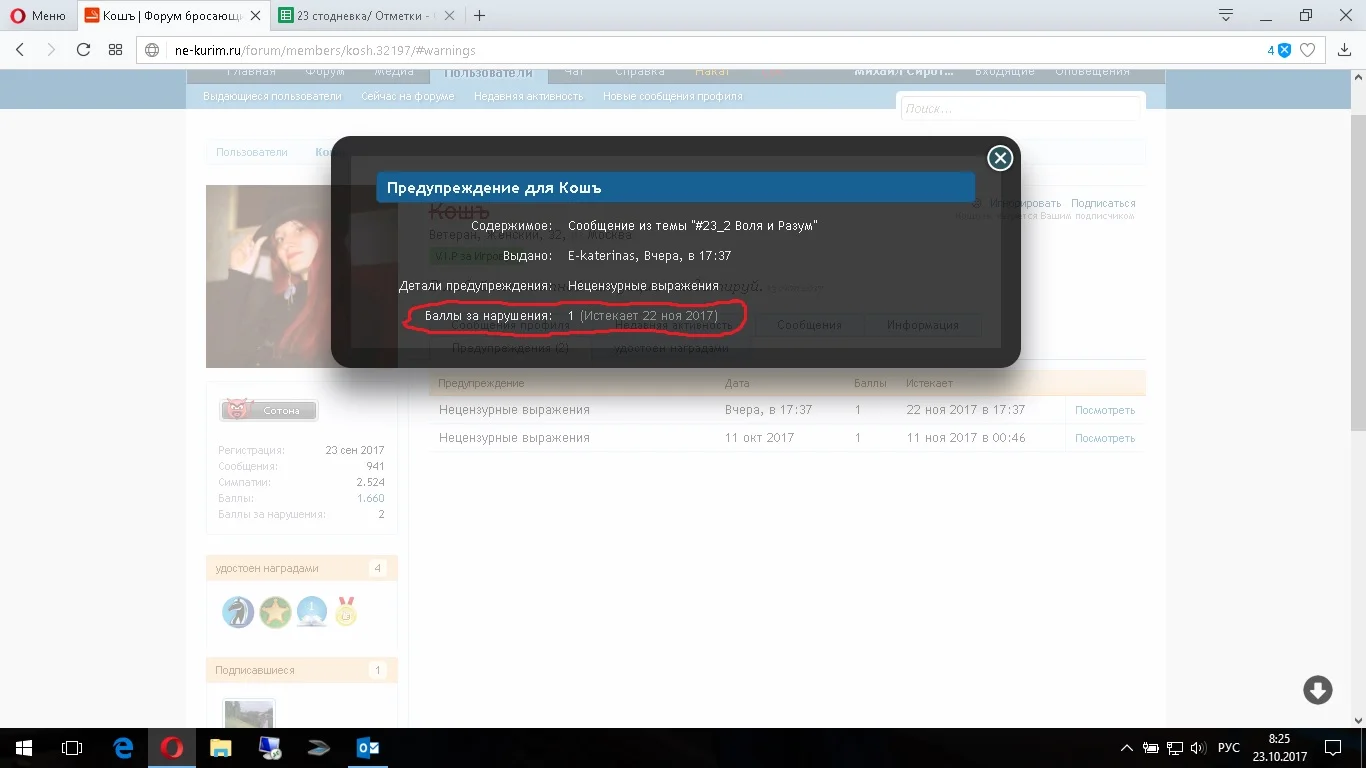Open speed dial via the grid icon
This screenshot has width=1366, height=768.
115,50
